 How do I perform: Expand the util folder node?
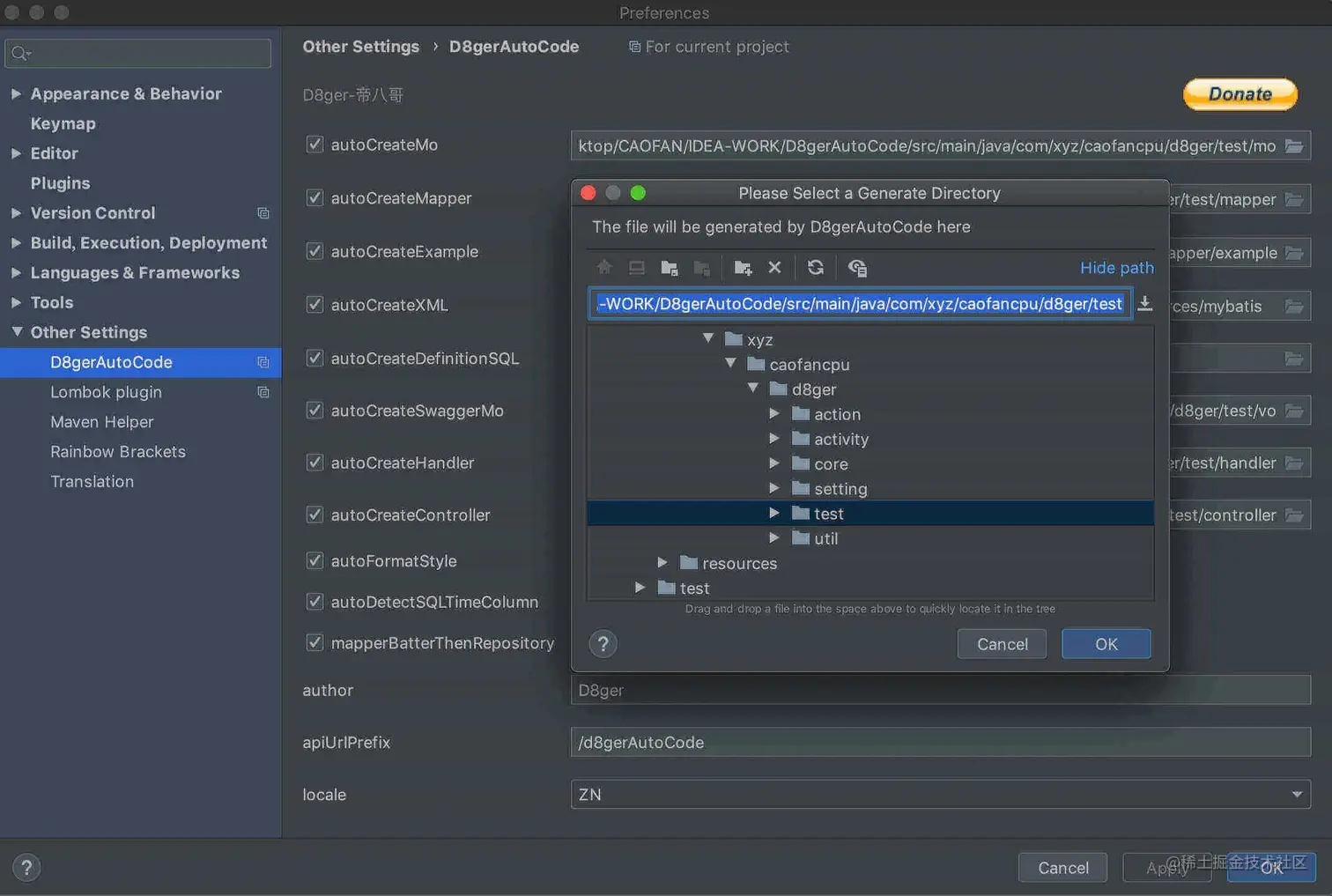pyautogui.click(x=773, y=537)
